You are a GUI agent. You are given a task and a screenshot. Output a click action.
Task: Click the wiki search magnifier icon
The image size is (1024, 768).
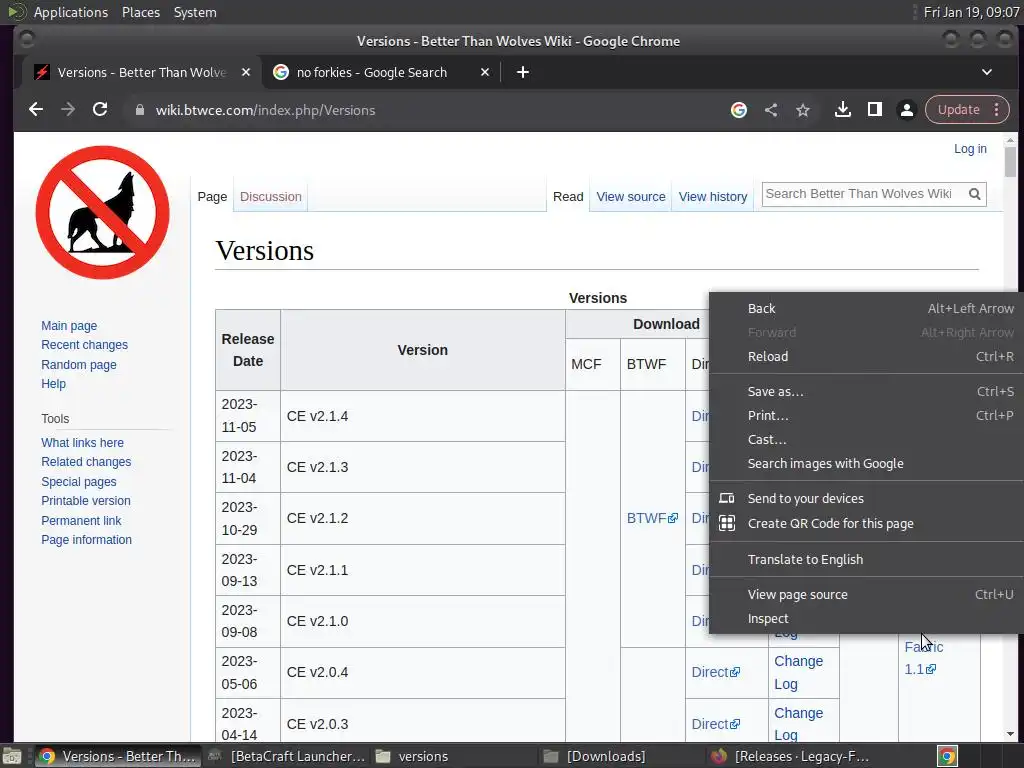point(974,194)
